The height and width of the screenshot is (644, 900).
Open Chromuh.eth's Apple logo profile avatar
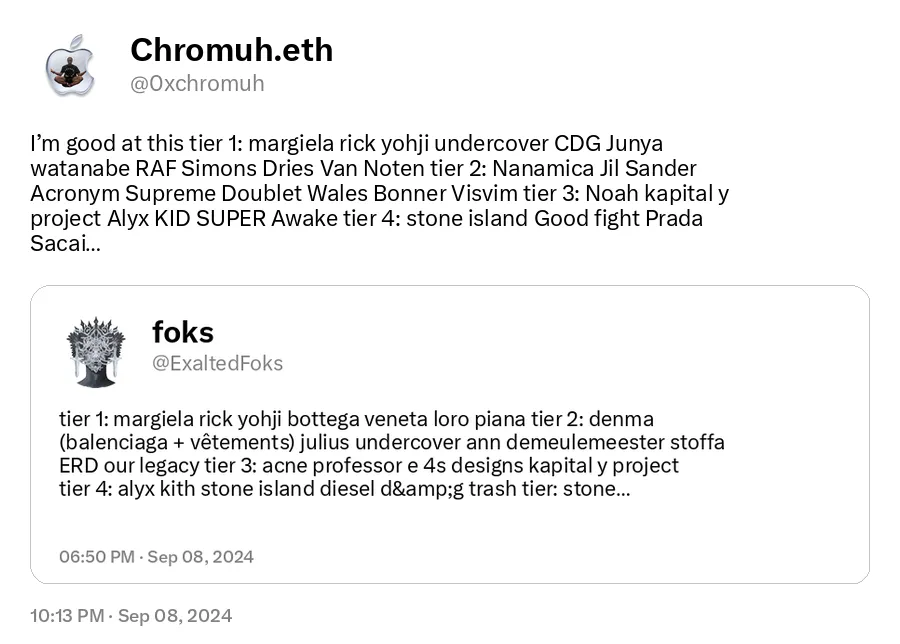coord(70,65)
